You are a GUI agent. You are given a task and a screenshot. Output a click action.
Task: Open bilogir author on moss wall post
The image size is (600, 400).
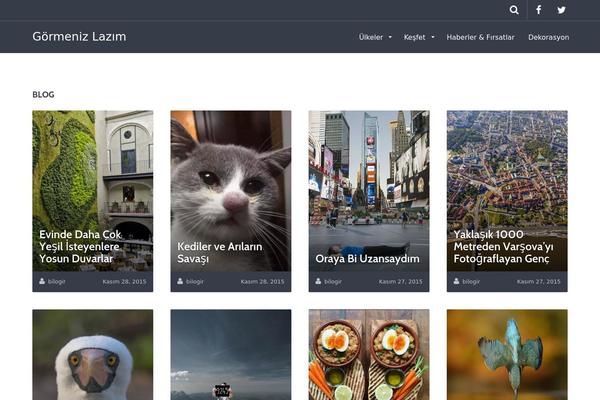57,281
